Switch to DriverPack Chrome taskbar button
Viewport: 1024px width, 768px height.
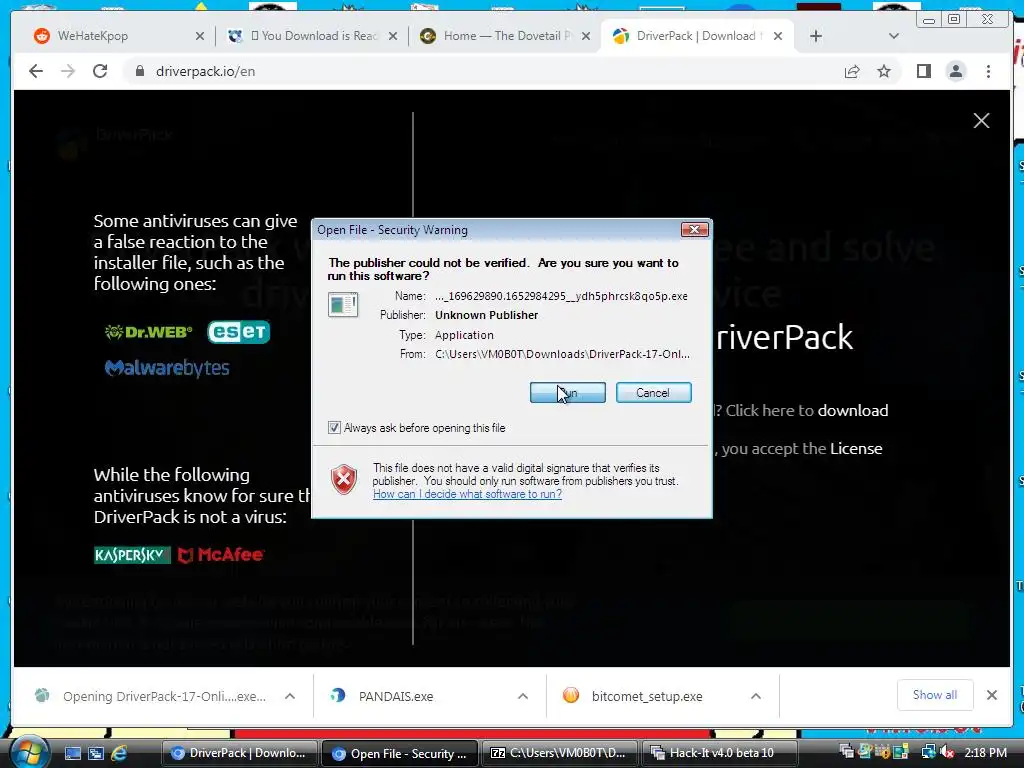[238, 754]
